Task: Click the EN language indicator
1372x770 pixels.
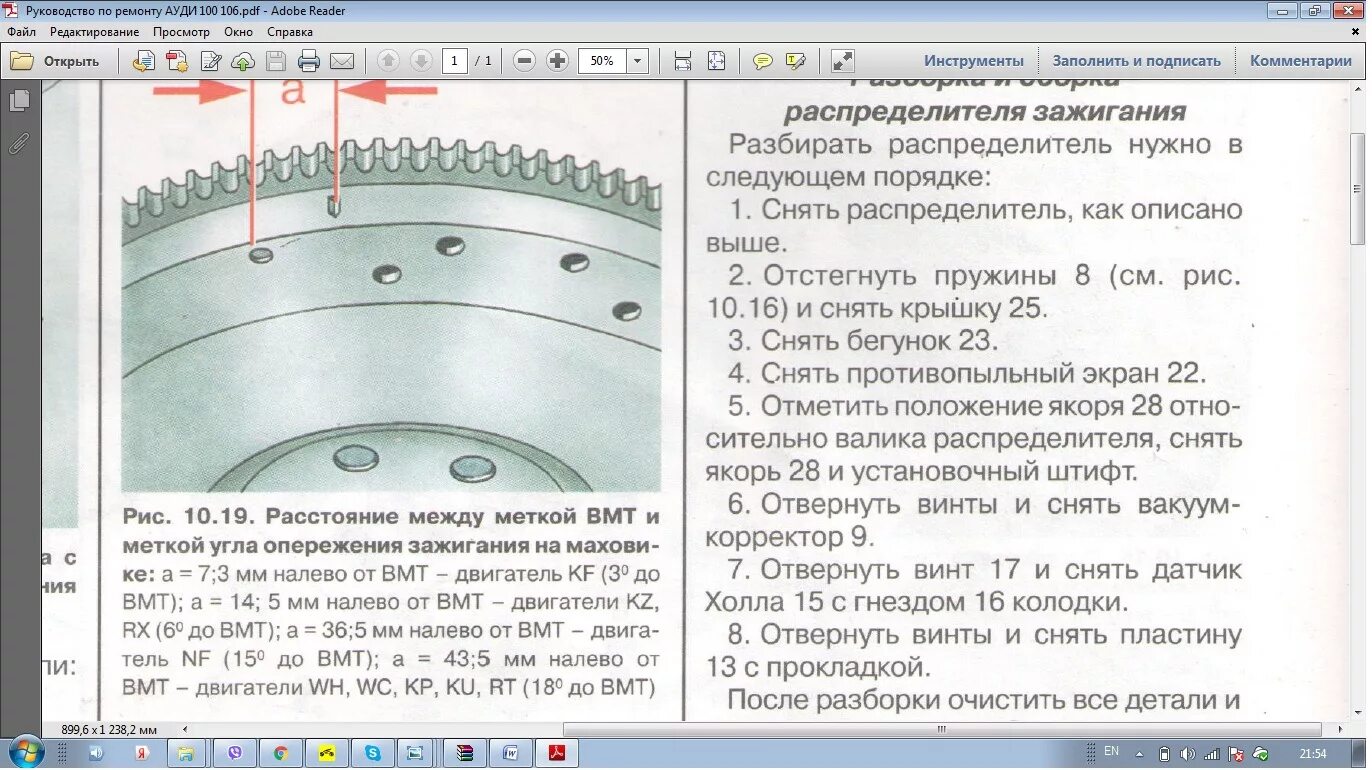Action: tap(1111, 751)
